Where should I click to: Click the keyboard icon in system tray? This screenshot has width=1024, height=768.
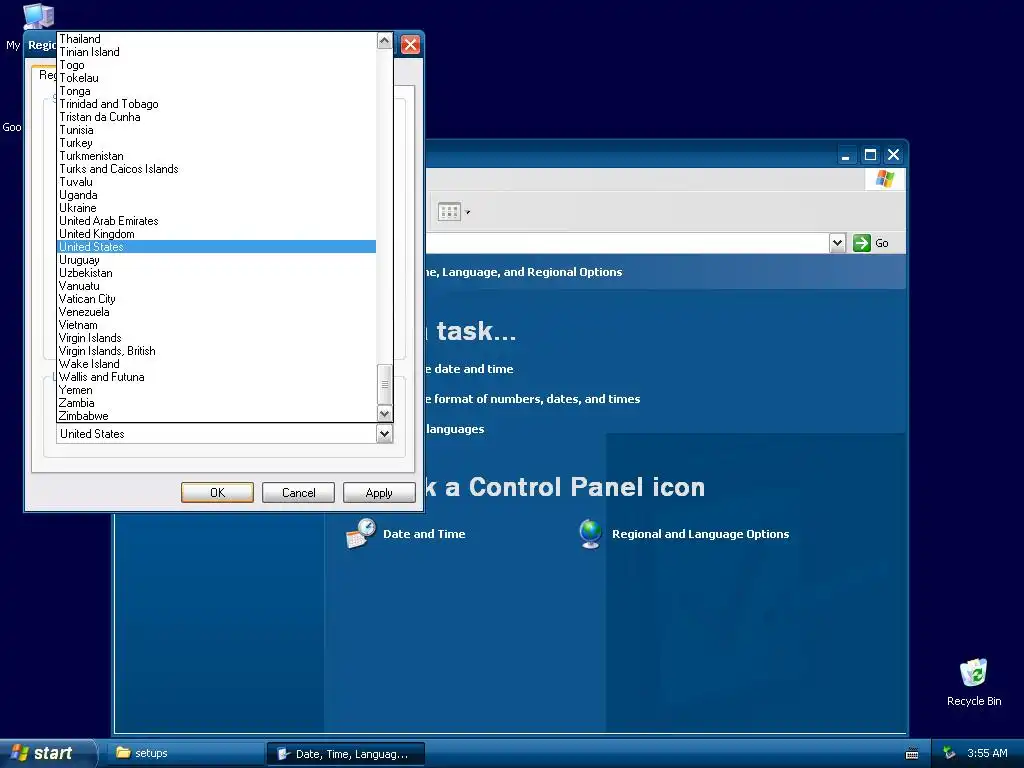pos(912,754)
